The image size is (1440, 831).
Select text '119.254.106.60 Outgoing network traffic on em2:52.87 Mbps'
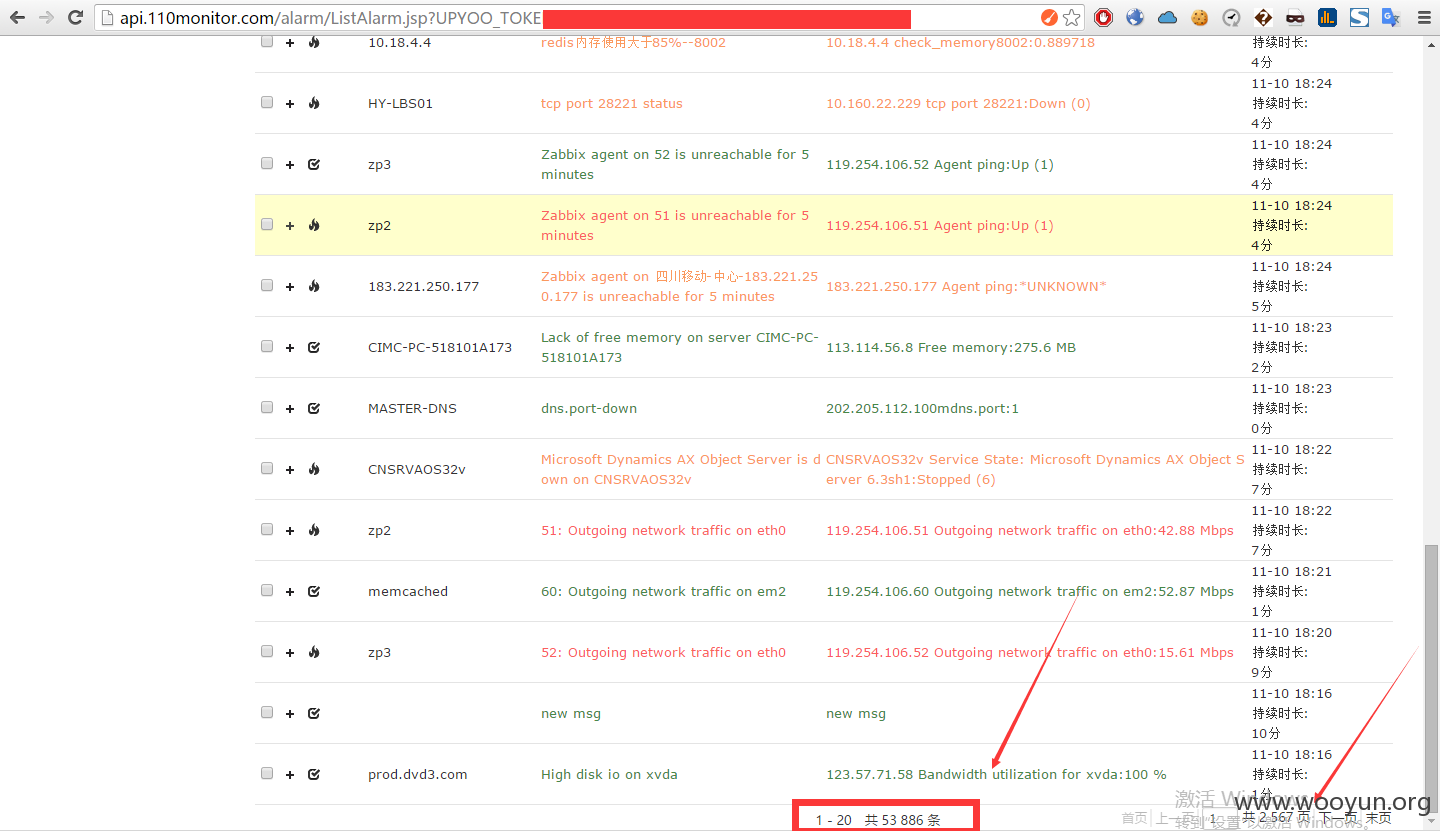[1030, 591]
